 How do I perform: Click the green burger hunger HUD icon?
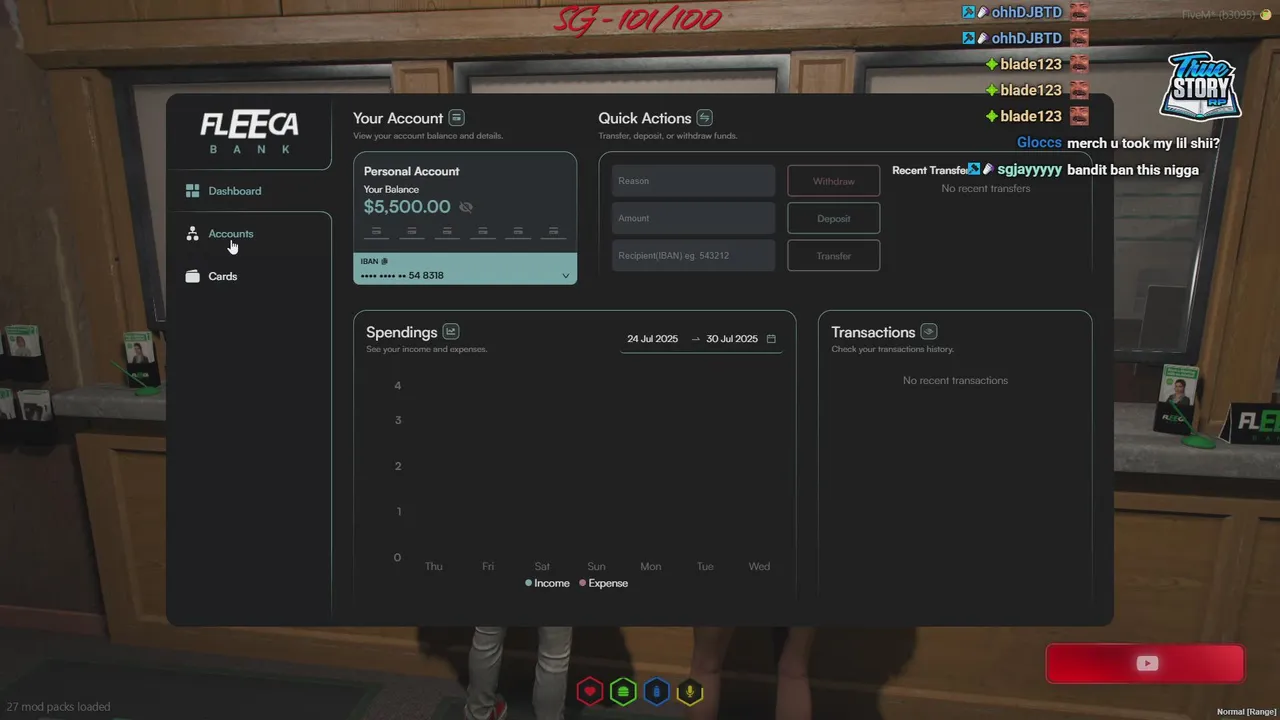pyautogui.click(x=623, y=691)
